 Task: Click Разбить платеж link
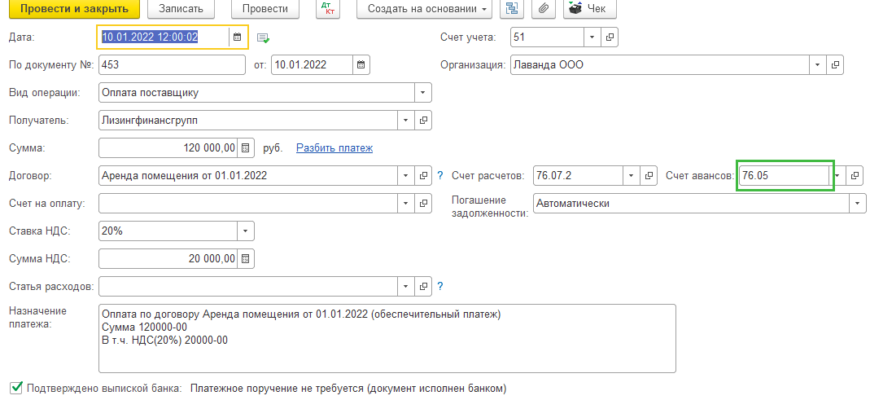(x=335, y=148)
